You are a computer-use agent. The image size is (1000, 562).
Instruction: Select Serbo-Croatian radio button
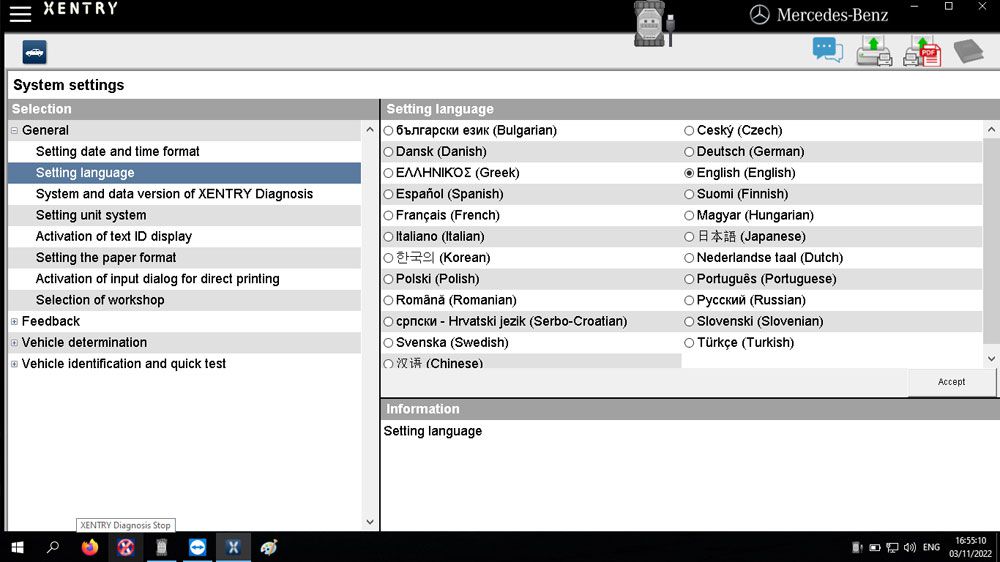(388, 322)
